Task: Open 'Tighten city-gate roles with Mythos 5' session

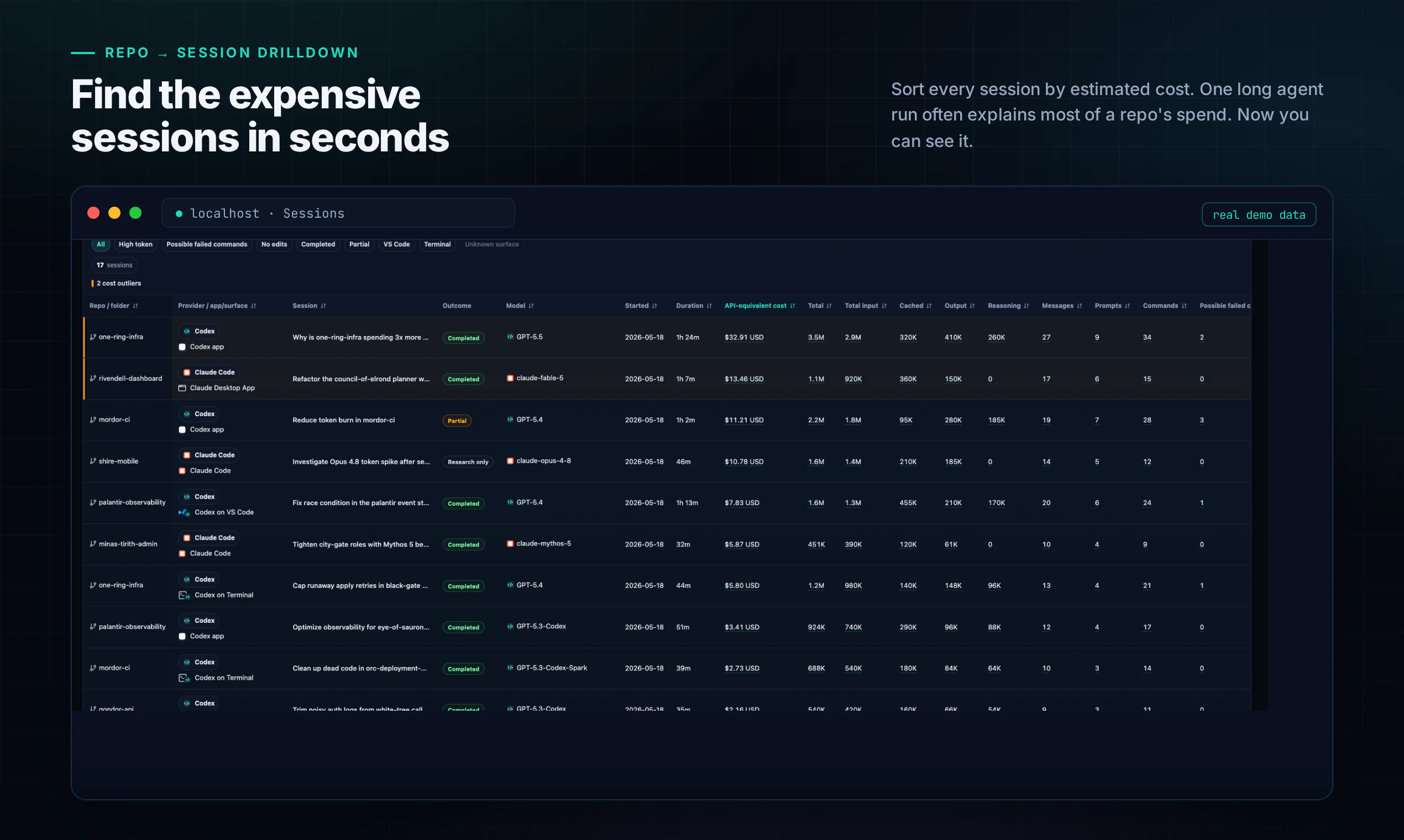Action: pos(360,544)
